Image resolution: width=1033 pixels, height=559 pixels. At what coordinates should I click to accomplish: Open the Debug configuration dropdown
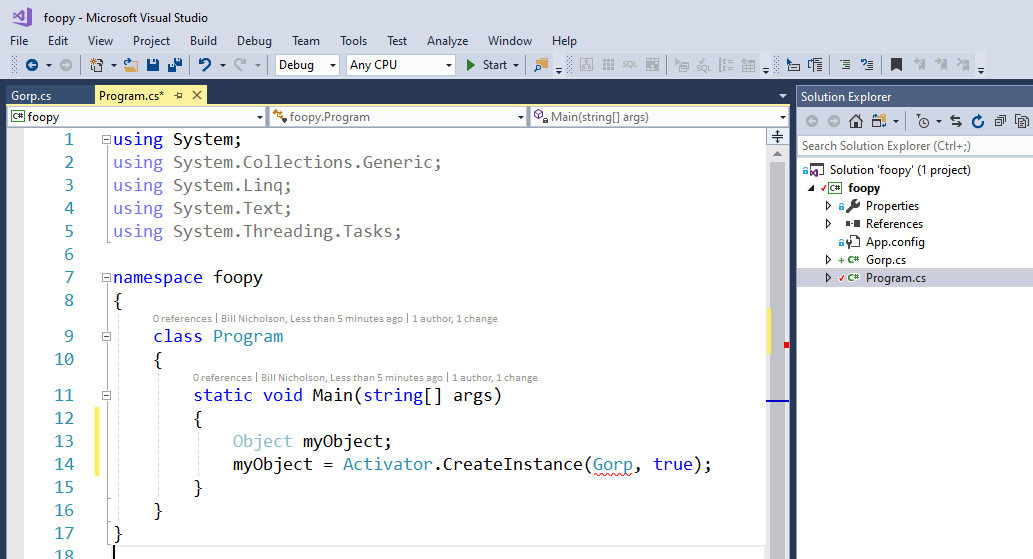point(333,65)
